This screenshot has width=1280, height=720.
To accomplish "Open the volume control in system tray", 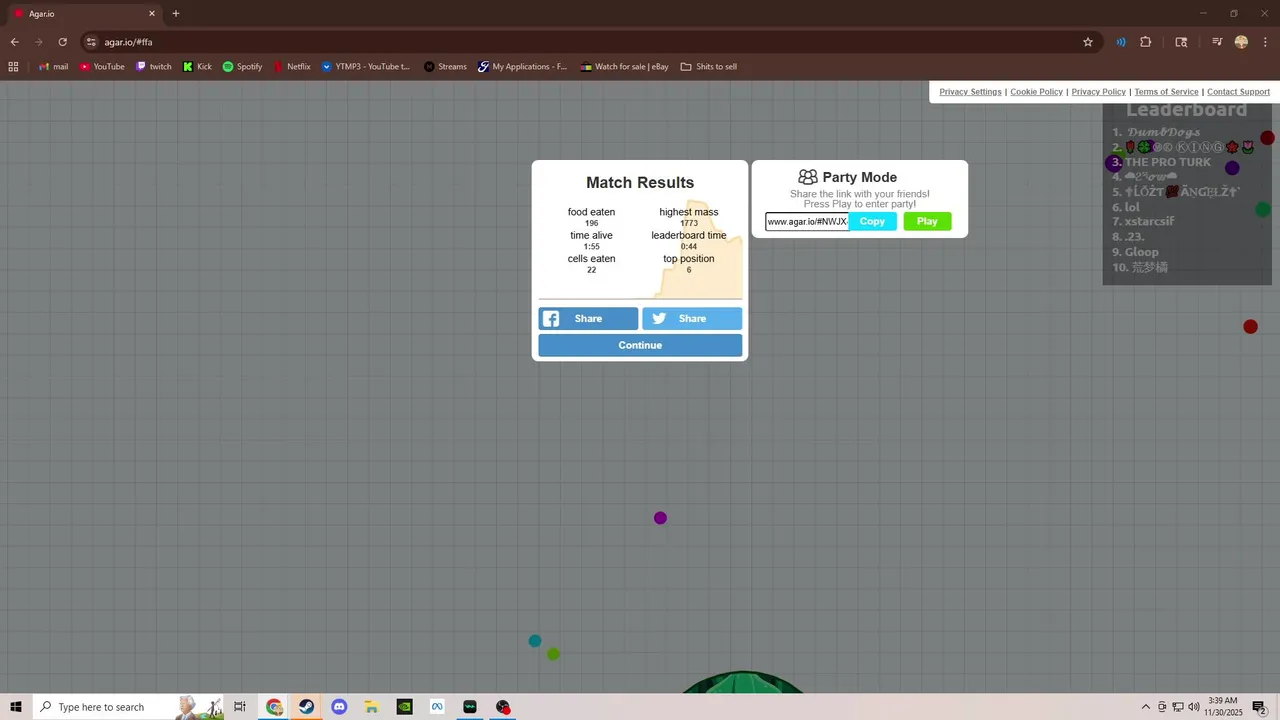I will point(1194,707).
